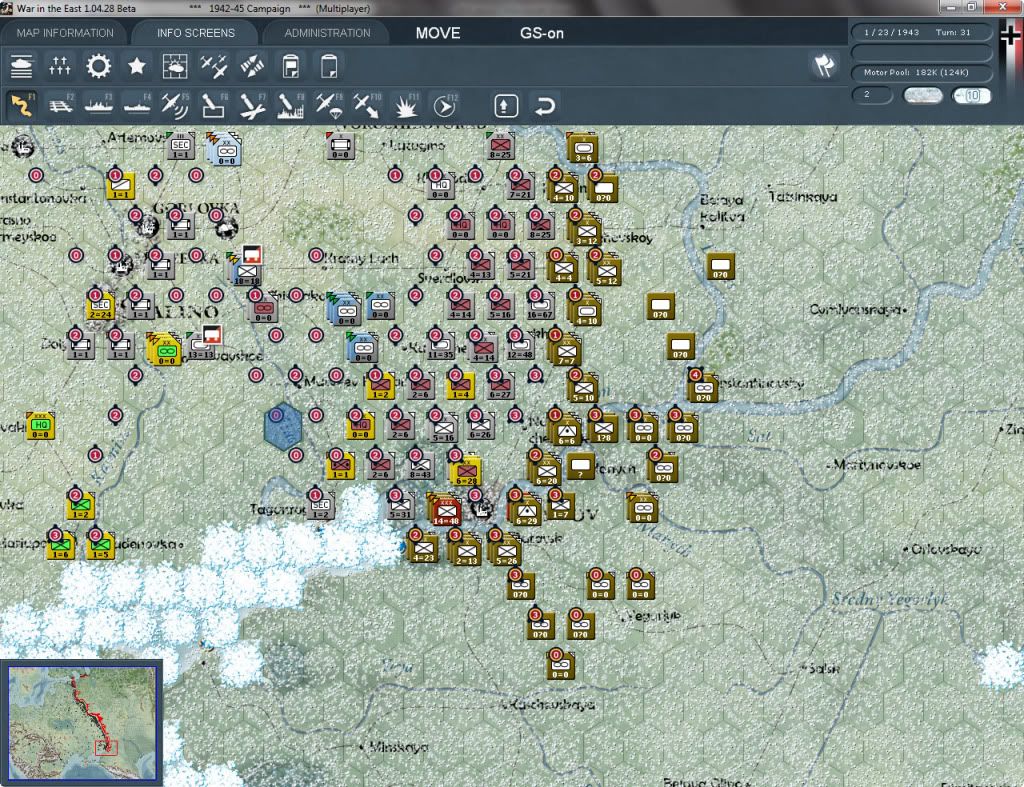Select the Soviet 2=13 unit stack
Screen dimensions: 1024x787
coord(466,550)
